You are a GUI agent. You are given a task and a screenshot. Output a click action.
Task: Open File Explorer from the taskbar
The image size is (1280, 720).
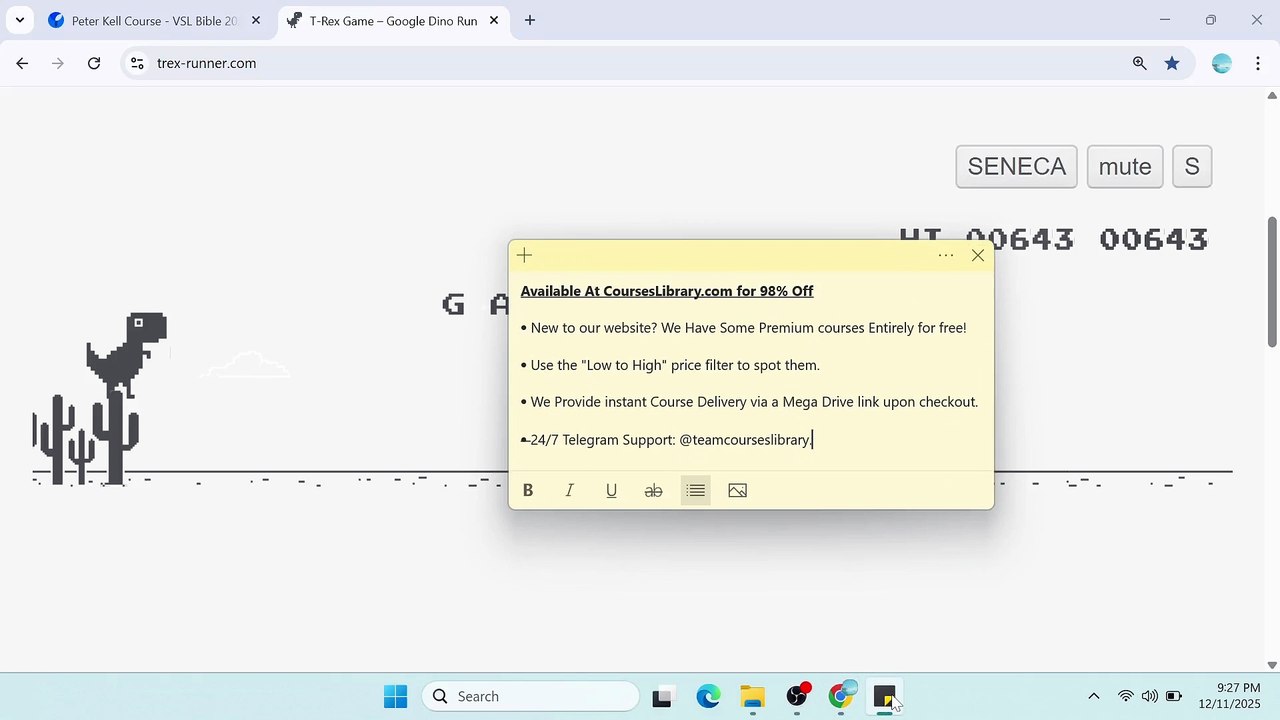click(752, 696)
